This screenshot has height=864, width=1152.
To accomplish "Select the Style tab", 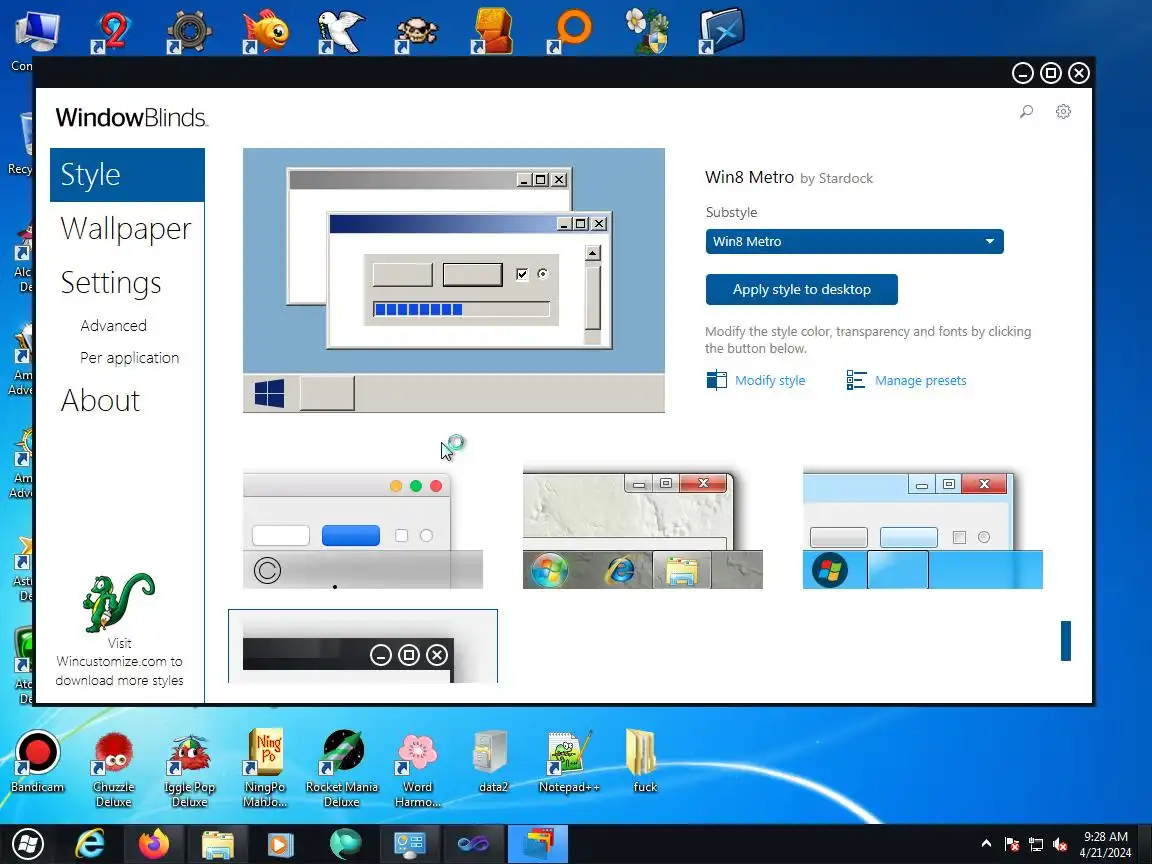I will pyautogui.click(x=127, y=175).
